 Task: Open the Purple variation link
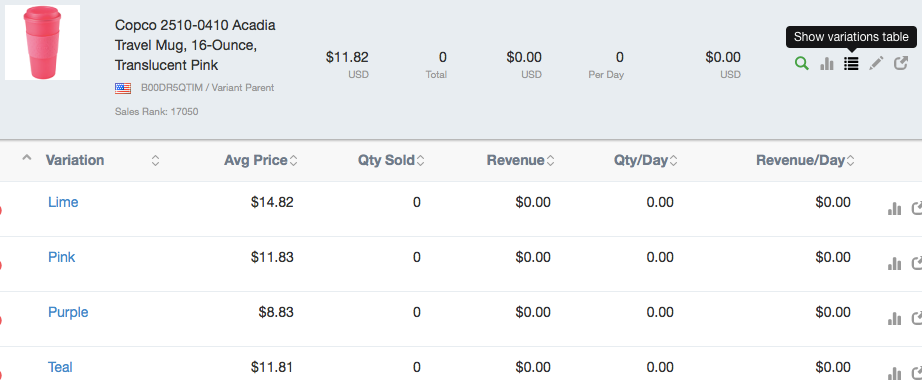(x=68, y=312)
